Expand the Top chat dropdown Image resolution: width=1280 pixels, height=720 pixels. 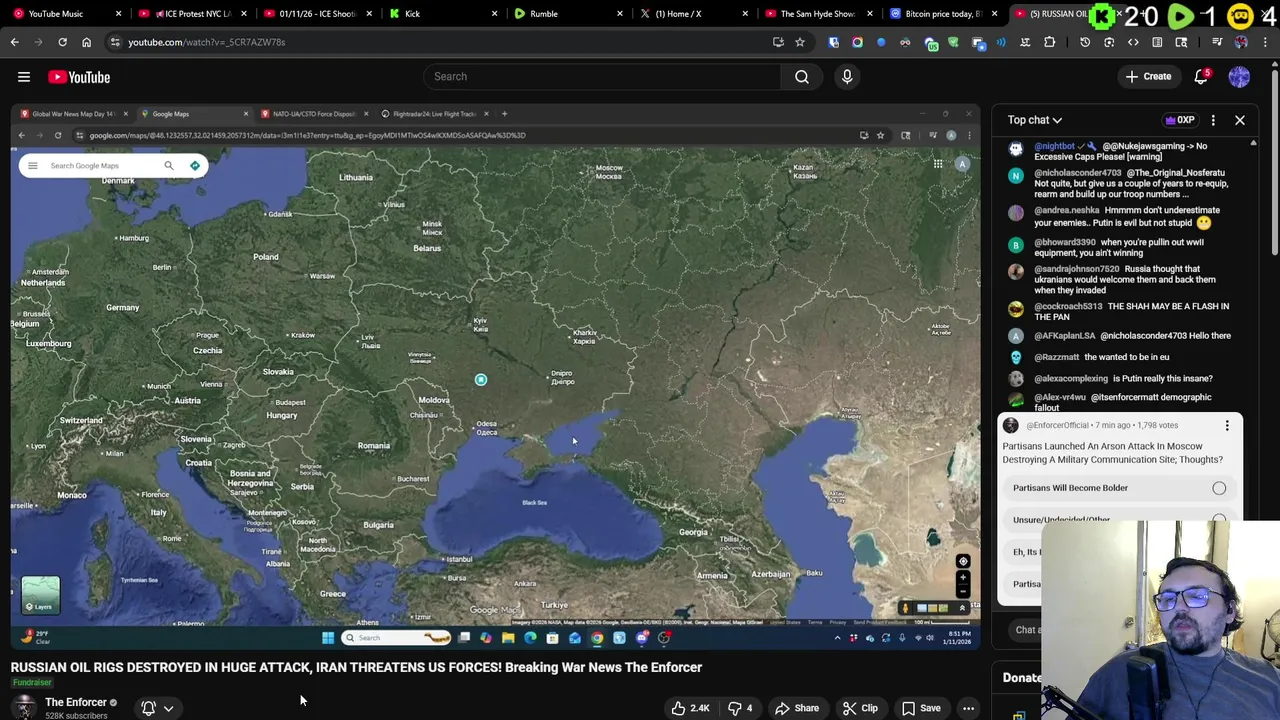coord(1034,120)
